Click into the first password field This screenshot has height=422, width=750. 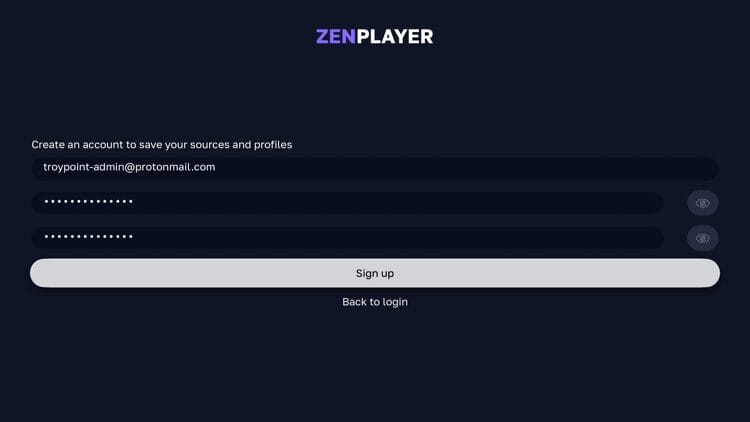[347, 203]
